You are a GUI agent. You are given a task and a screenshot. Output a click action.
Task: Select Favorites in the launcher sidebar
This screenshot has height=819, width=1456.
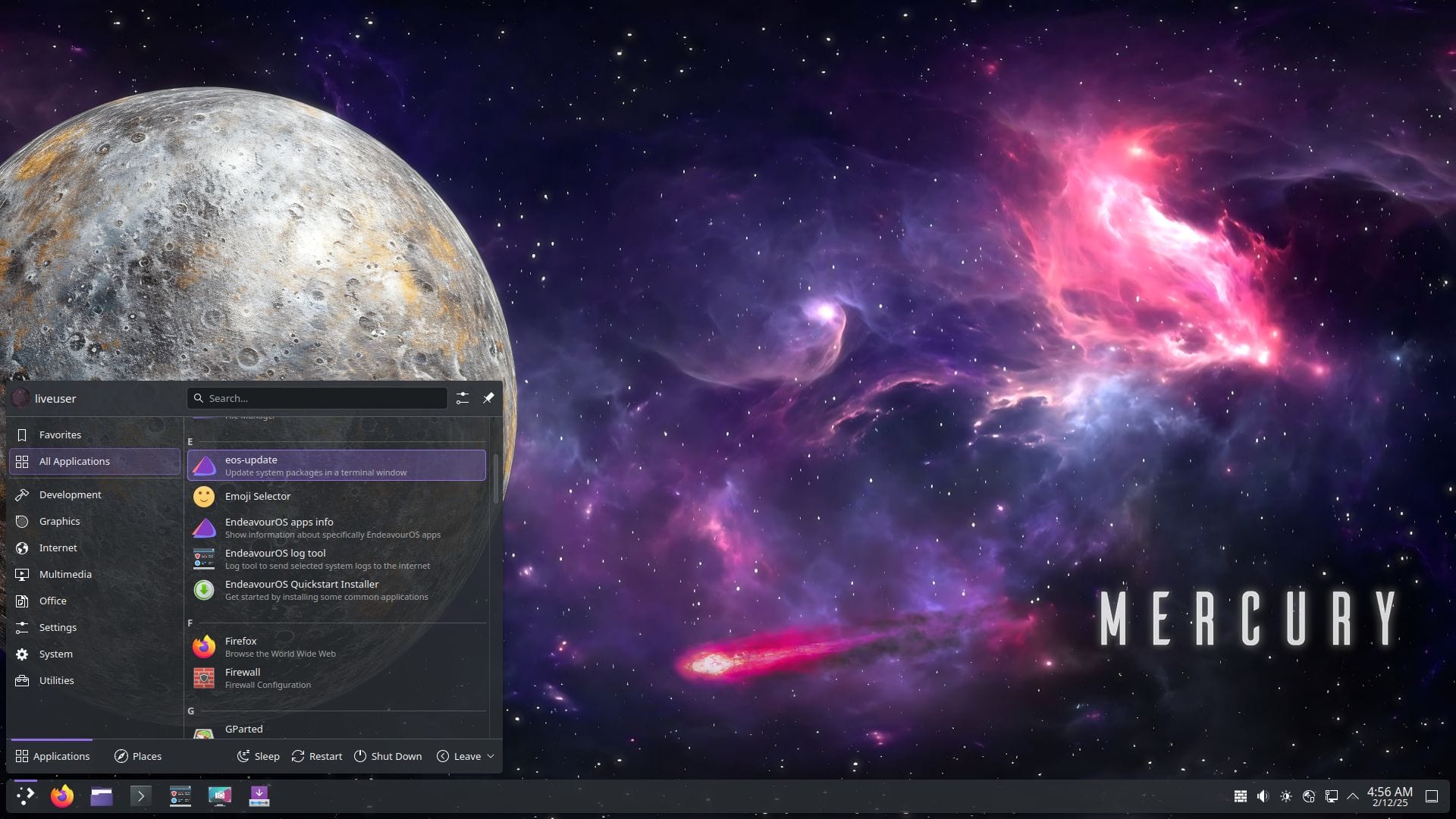tap(60, 435)
